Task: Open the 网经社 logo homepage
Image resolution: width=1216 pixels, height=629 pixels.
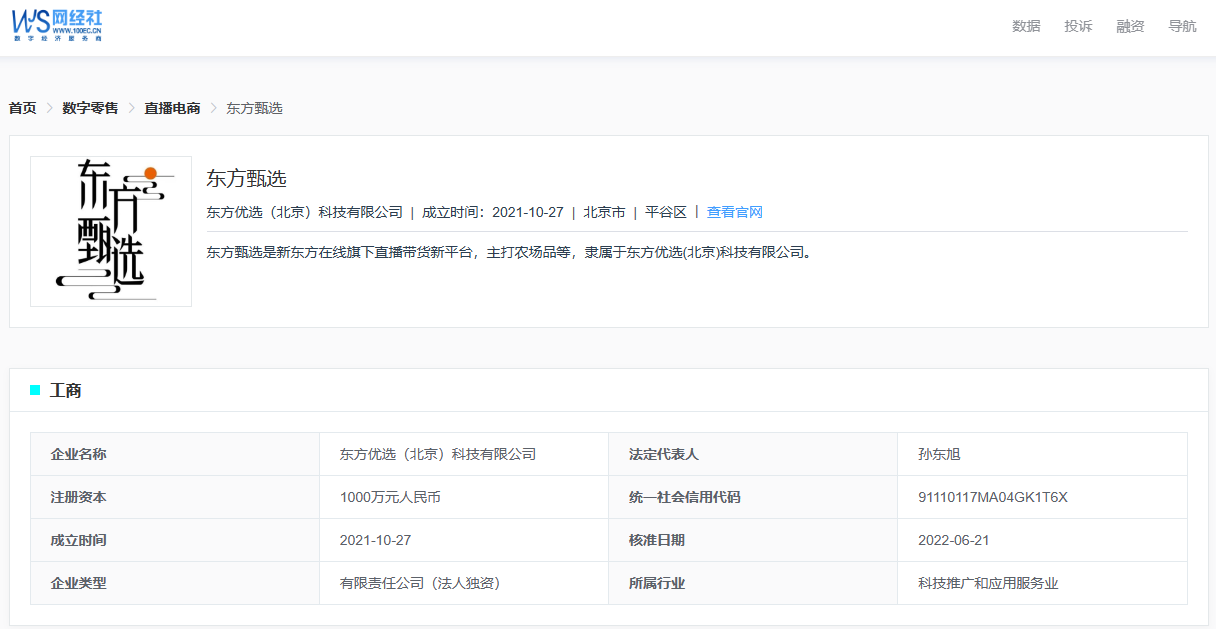Action: click(x=57, y=25)
